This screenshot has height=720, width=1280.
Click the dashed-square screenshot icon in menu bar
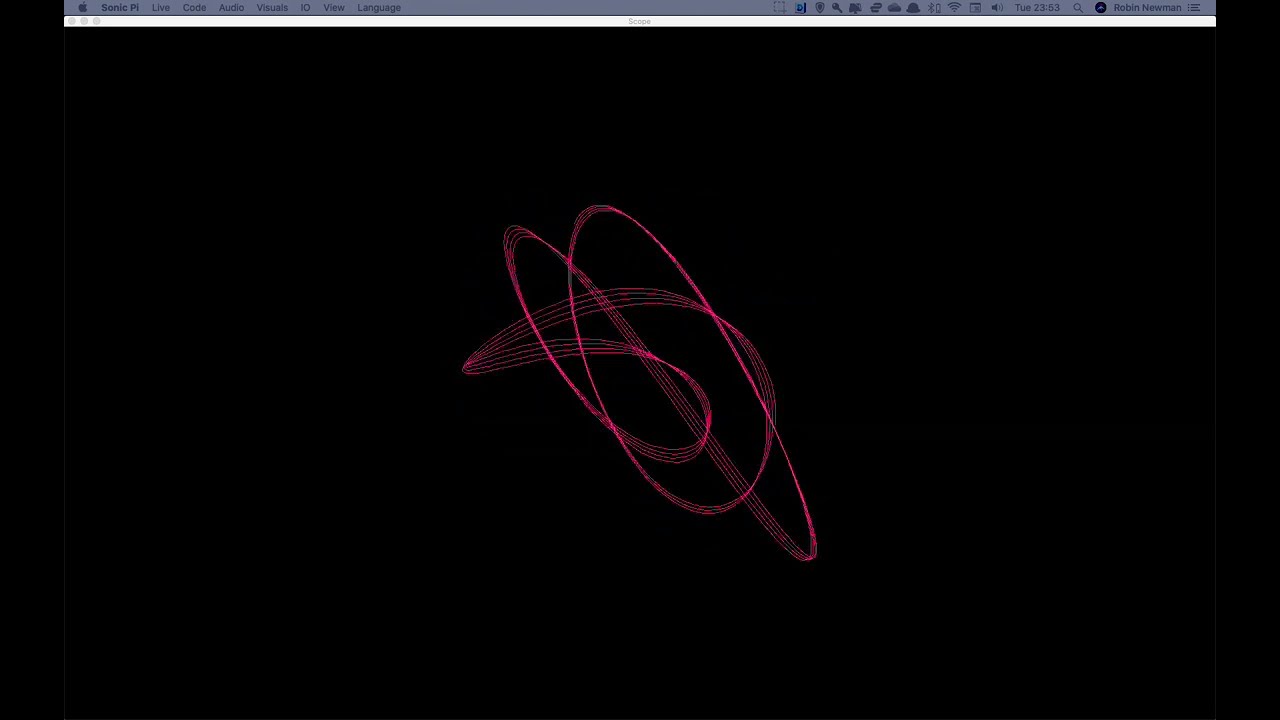[x=780, y=7]
